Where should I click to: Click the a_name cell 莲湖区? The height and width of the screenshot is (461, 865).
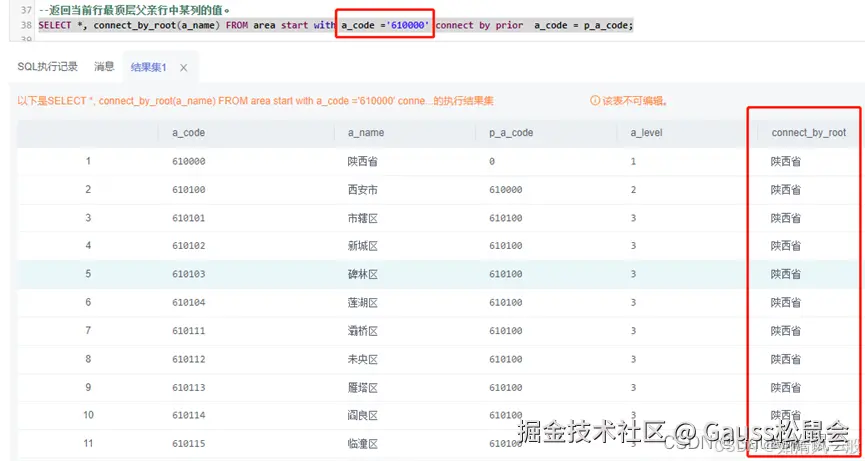point(362,303)
